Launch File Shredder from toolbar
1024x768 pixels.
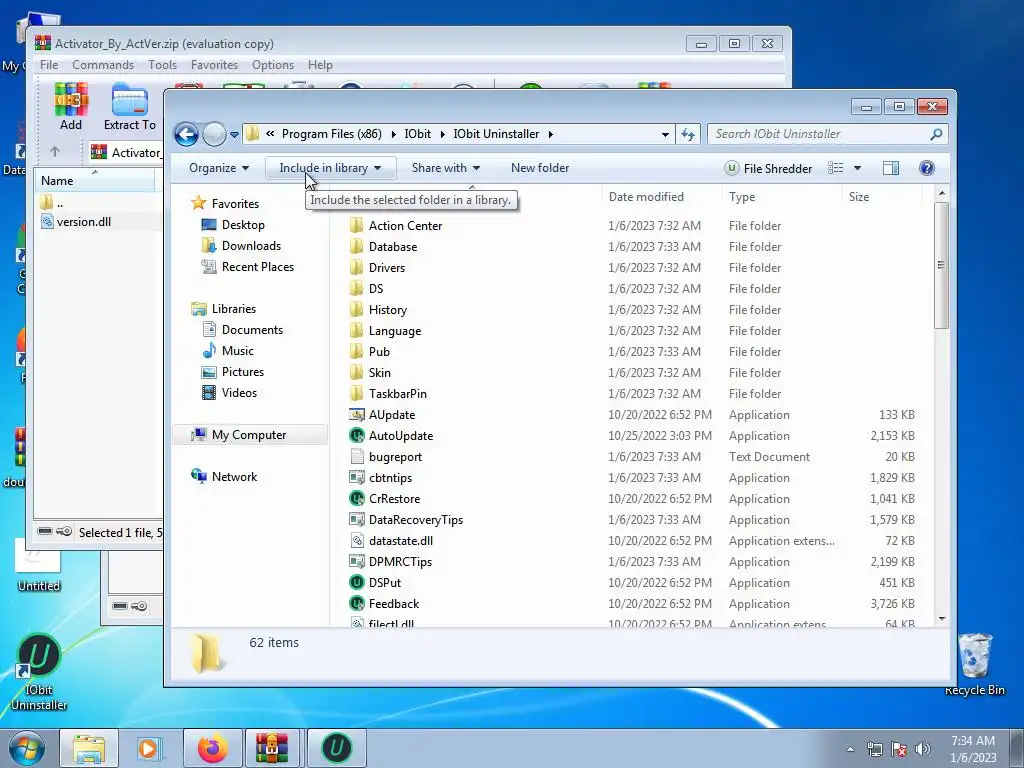[768, 168]
